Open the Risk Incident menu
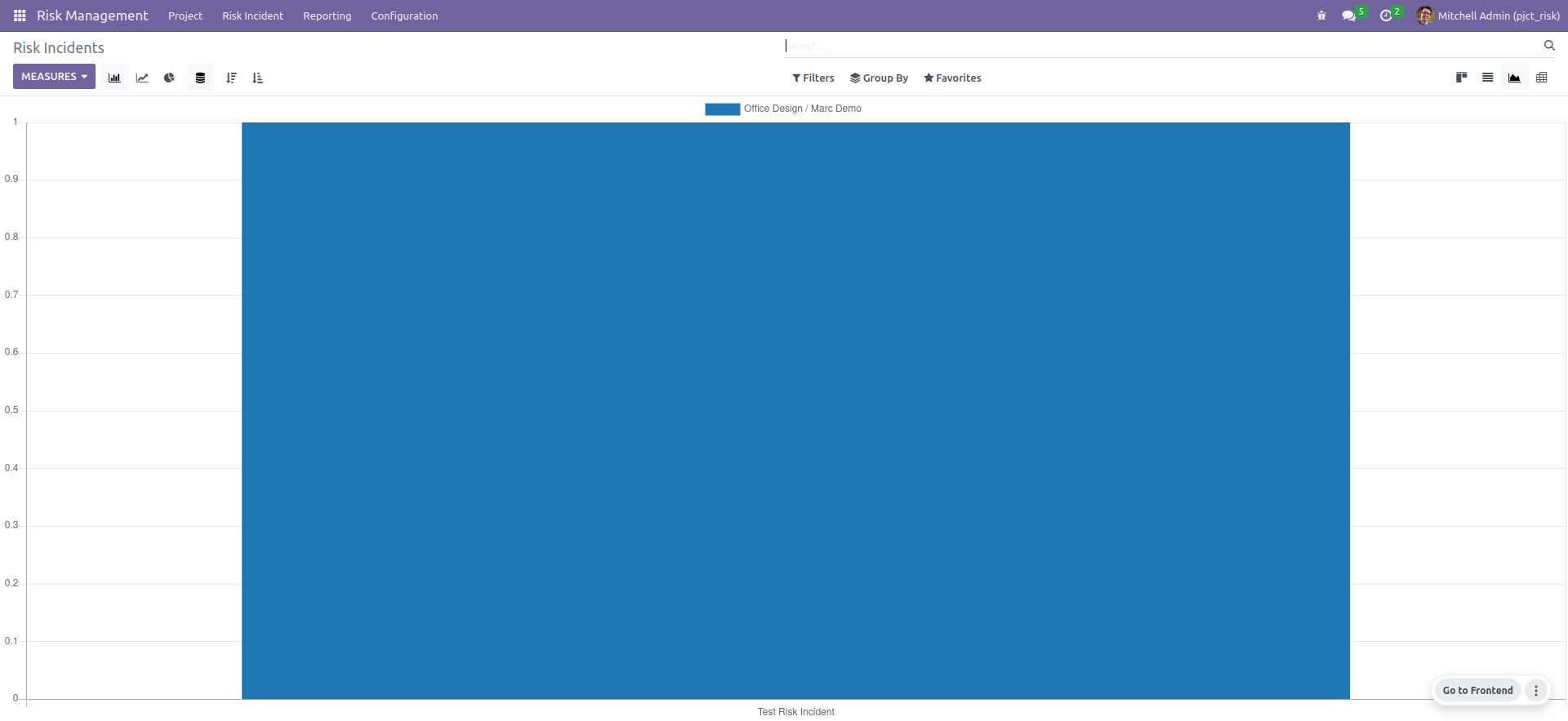Viewport: 1568px width, 721px height. pyautogui.click(x=253, y=16)
